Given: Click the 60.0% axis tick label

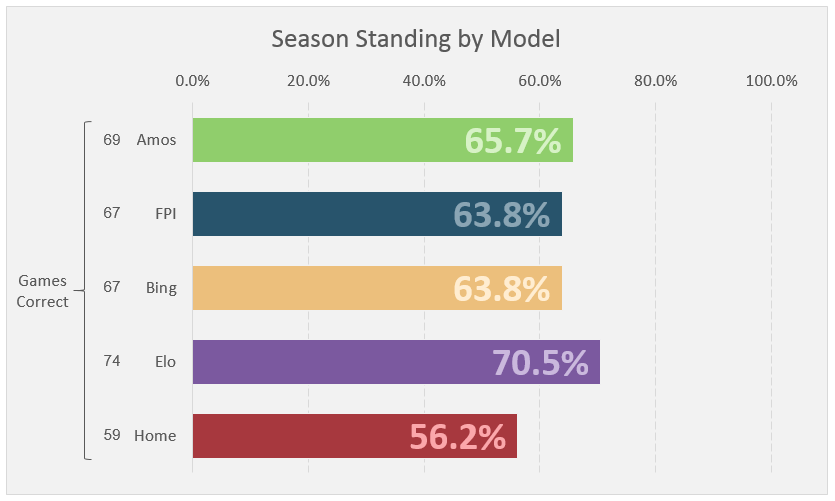Looking at the screenshot, I should click(540, 81).
